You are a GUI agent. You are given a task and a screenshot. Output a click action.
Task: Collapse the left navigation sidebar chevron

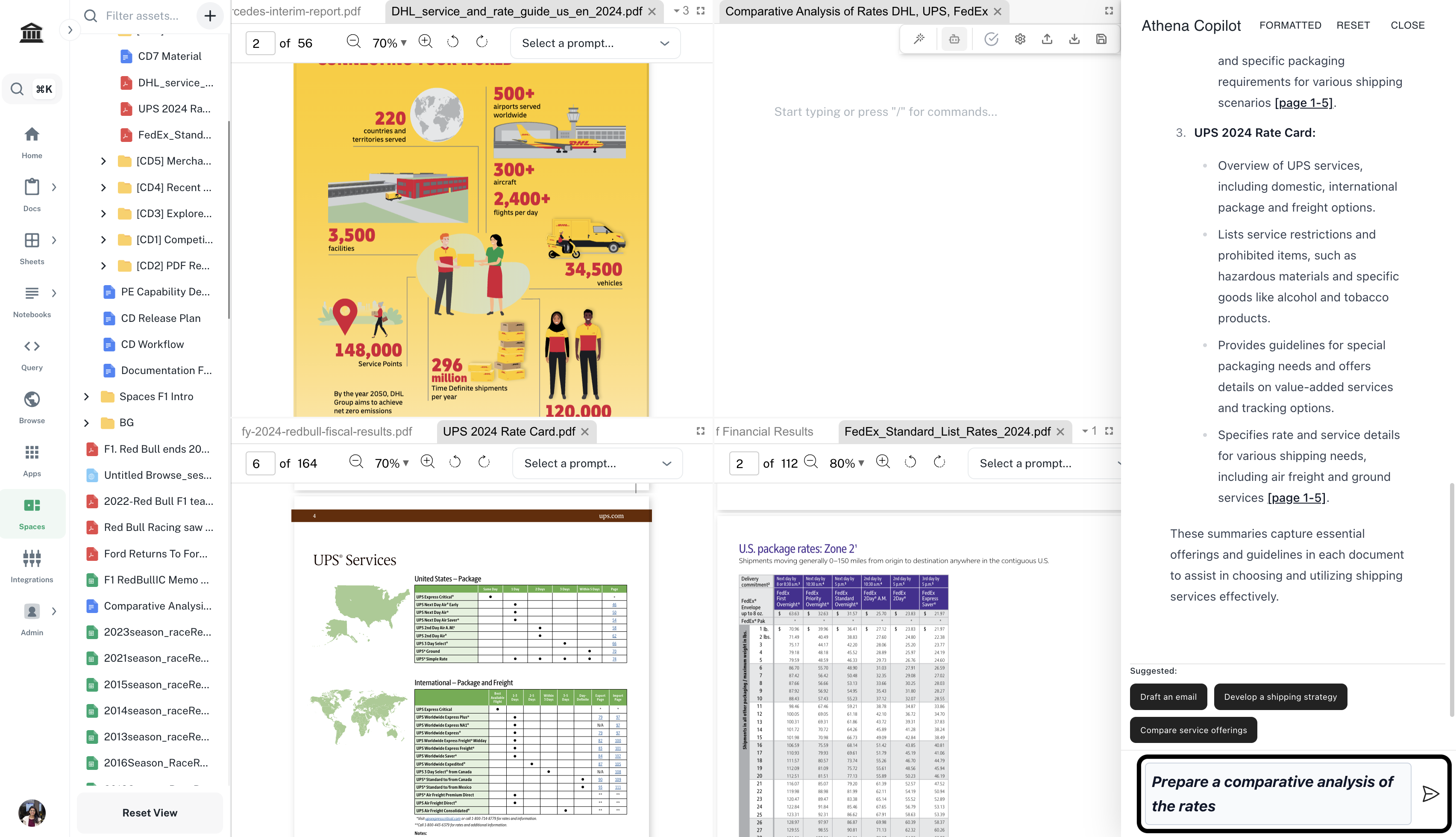(70, 30)
